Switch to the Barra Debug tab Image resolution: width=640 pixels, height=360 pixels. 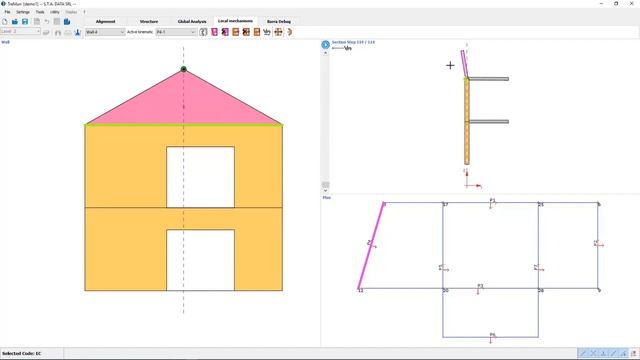point(279,21)
